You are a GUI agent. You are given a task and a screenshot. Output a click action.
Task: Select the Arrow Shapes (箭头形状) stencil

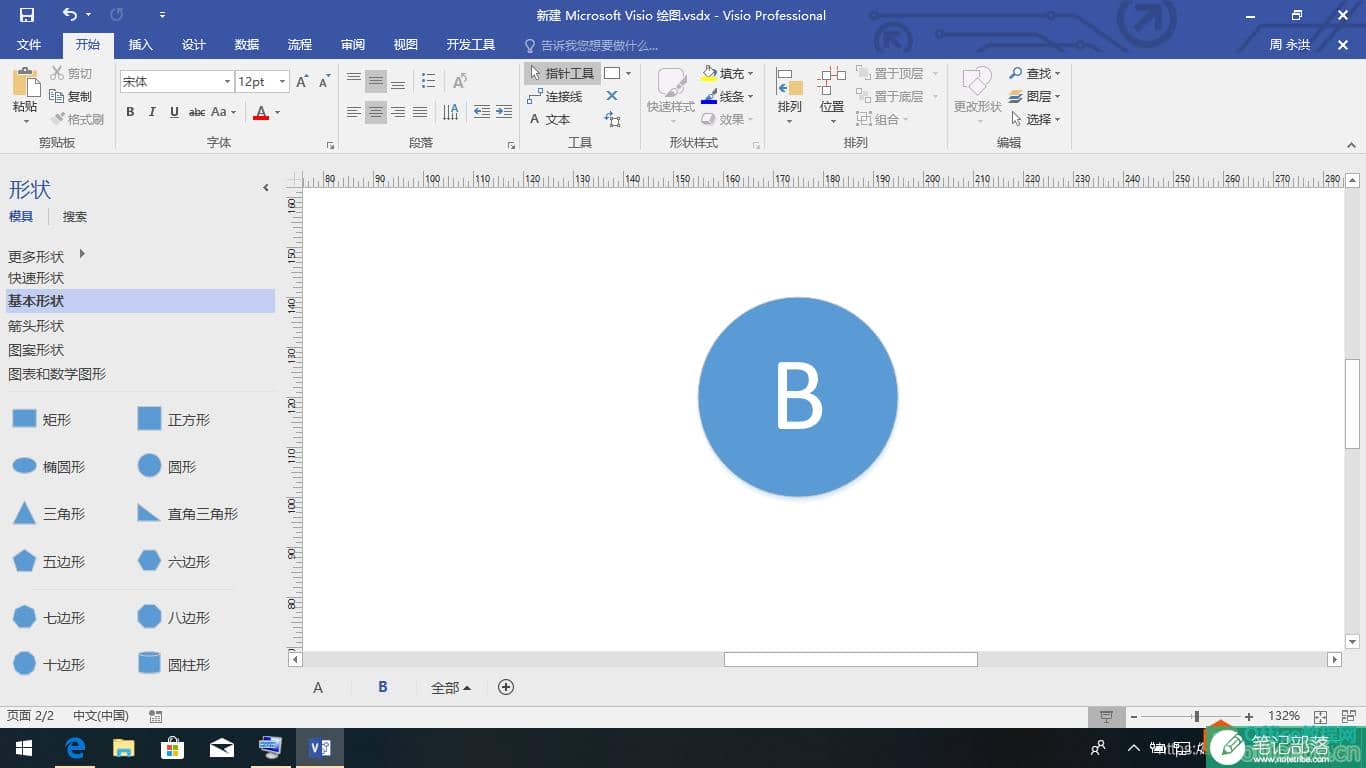36,326
